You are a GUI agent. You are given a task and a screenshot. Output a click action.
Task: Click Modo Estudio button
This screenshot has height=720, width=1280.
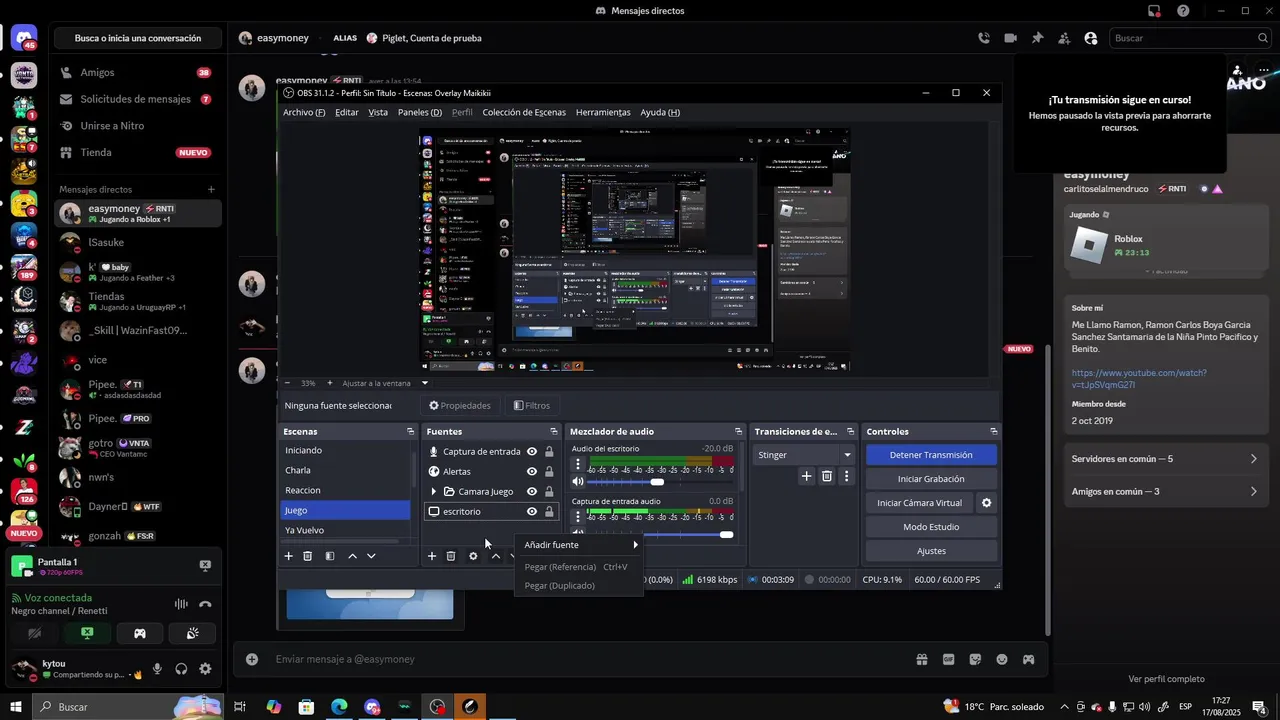[x=931, y=527]
